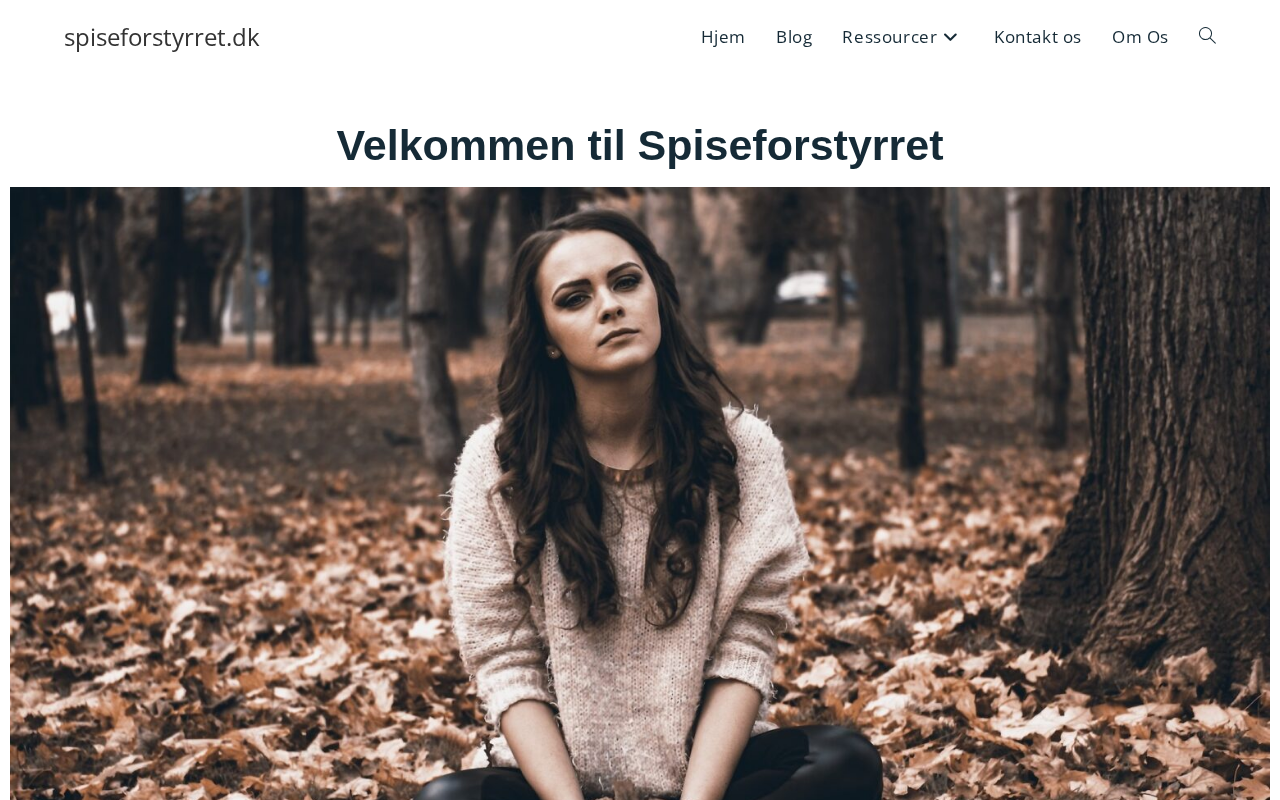Click the Velkommen til Spiseforstyrret heading
The image size is (1280, 800).
point(640,146)
